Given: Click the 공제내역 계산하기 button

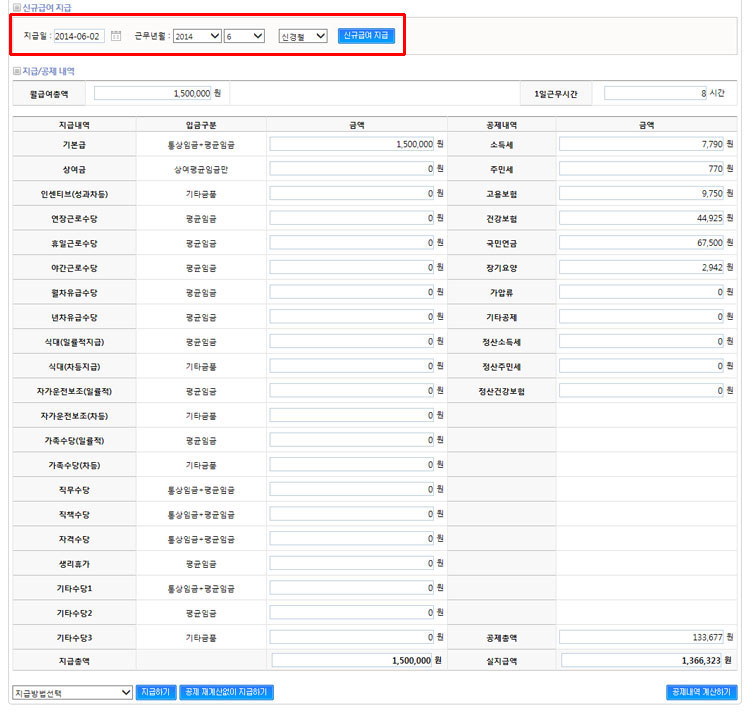Looking at the screenshot, I should tap(701, 692).
